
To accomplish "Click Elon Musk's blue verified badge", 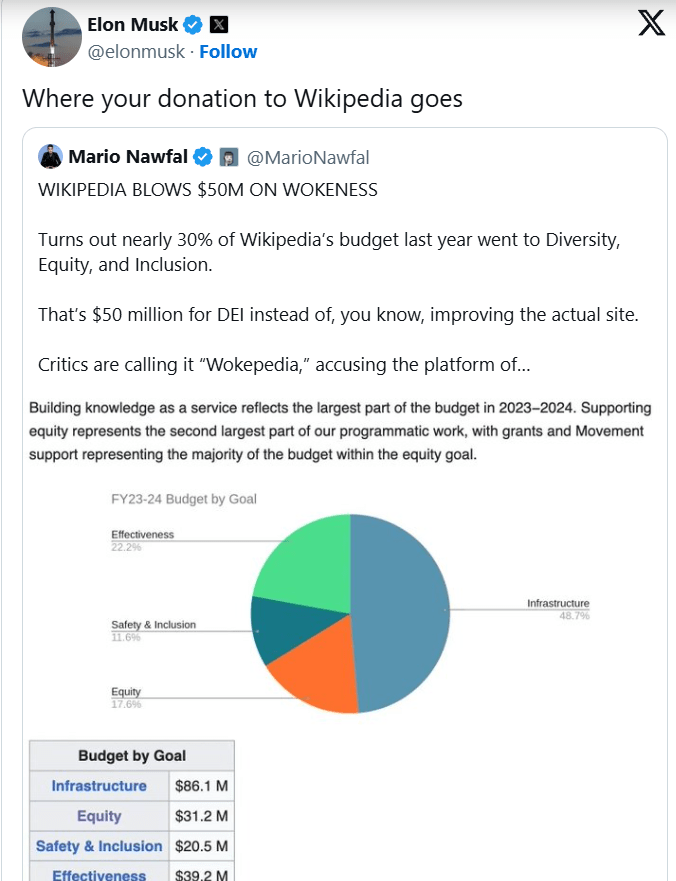I will click(x=194, y=25).
